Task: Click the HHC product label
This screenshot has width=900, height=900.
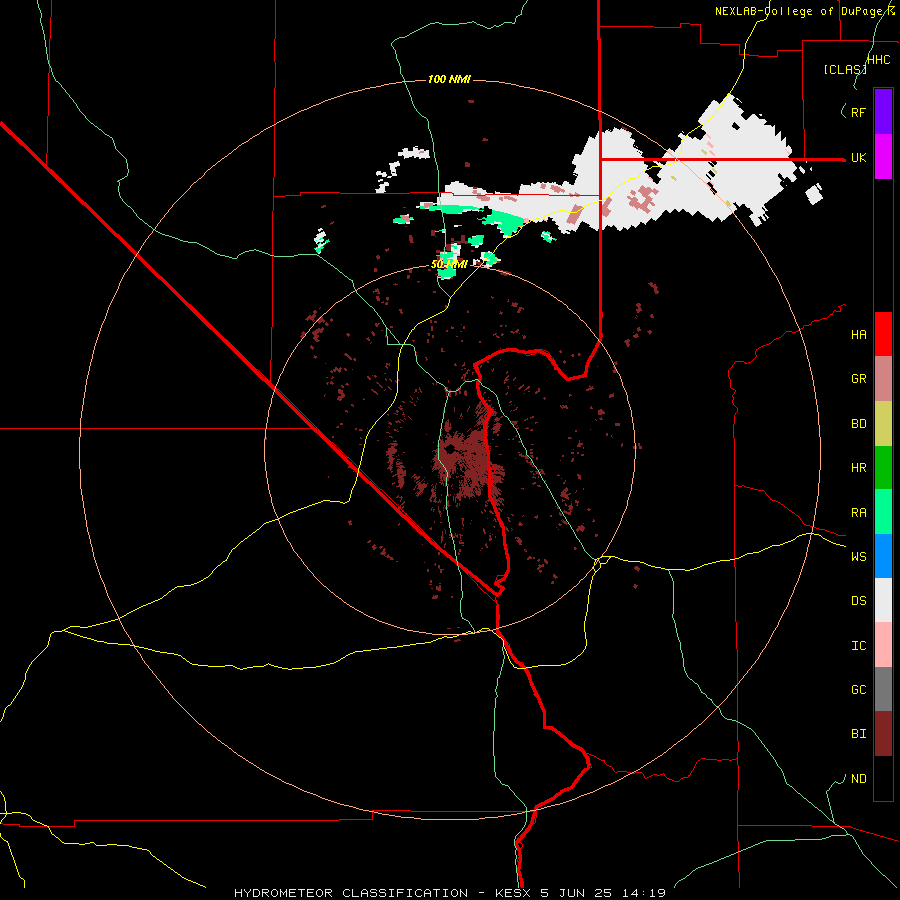Action: click(878, 60)
